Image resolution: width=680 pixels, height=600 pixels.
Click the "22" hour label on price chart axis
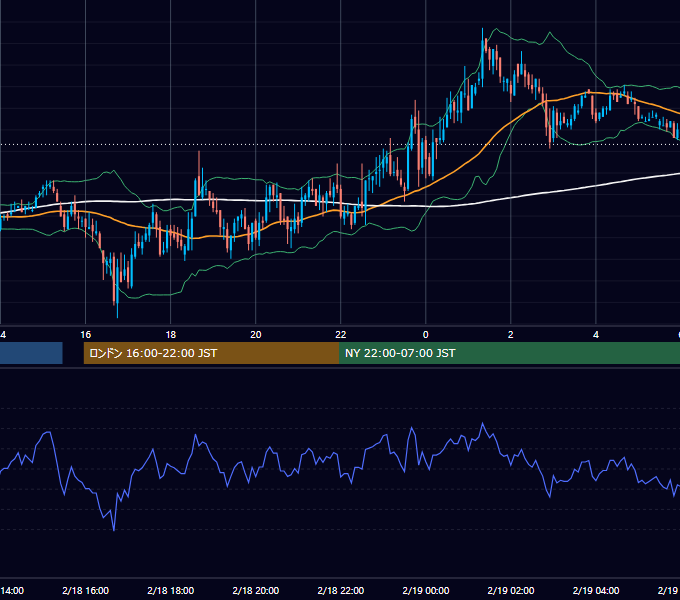pyautogui.click(x=340, y=334)
